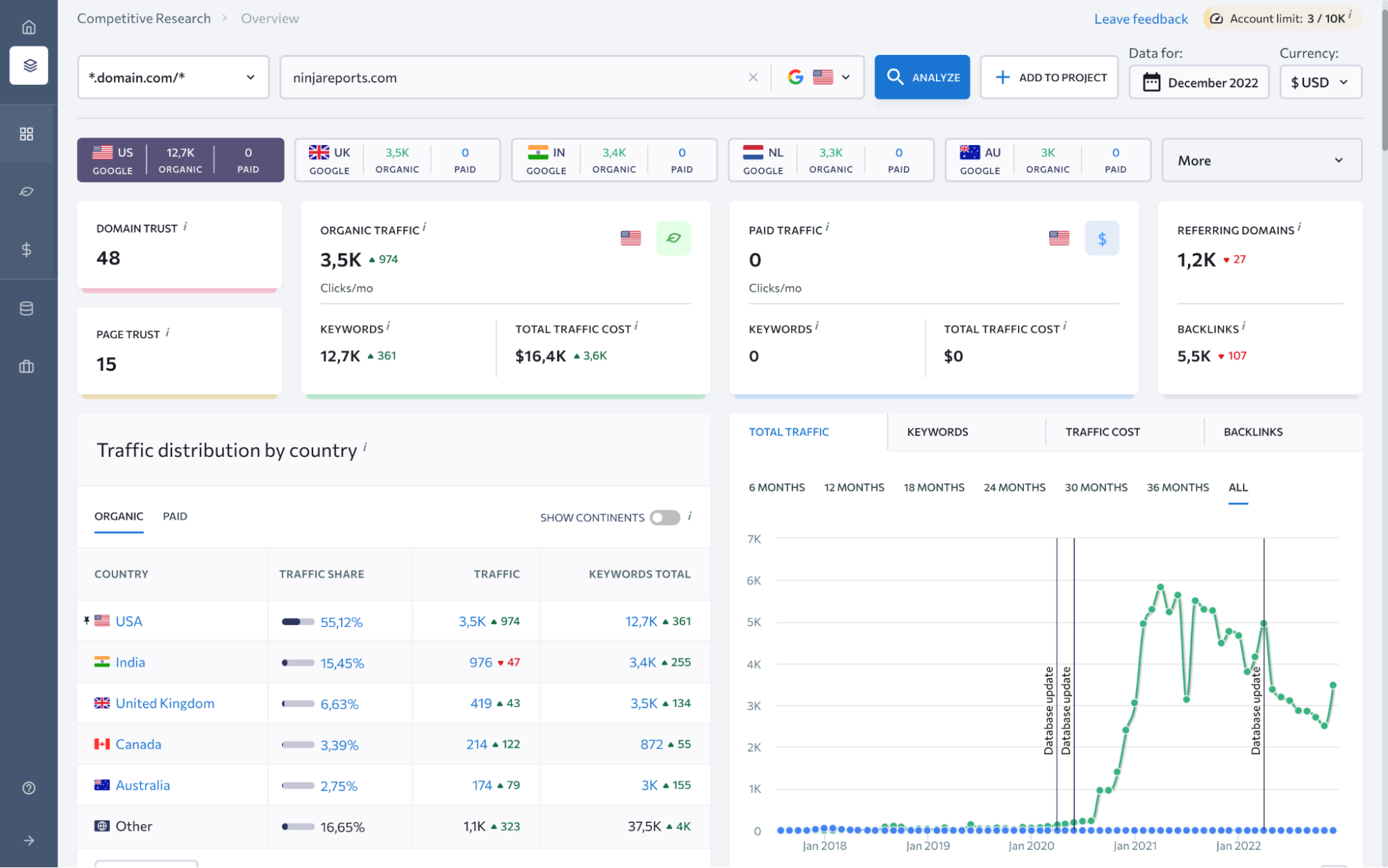Click the Paid Traffic currency toggle icon
The width and height of the screenshot is (1388, 868).
[1102, 238]
